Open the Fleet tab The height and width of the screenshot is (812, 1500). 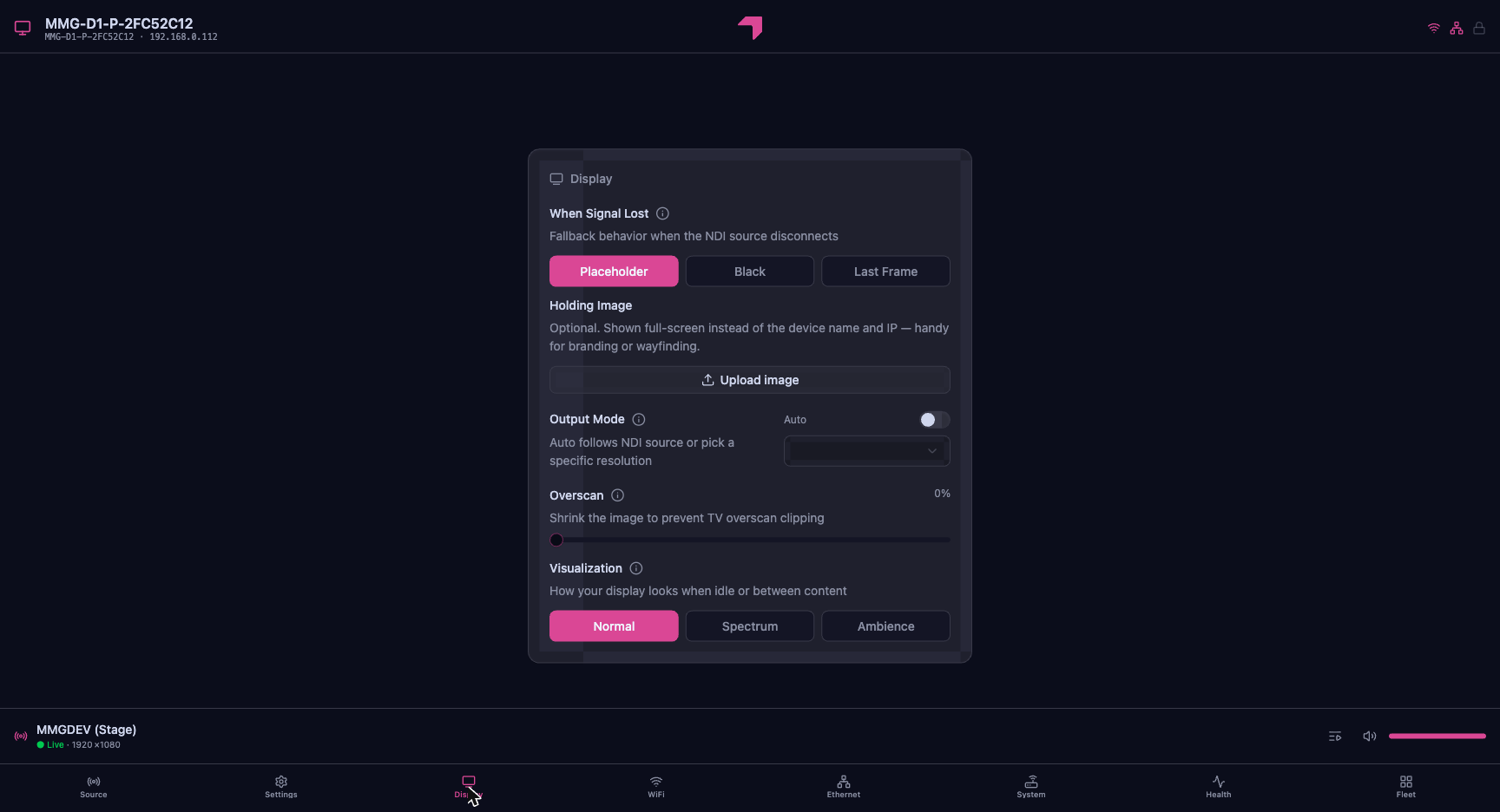click(1406, 788)
